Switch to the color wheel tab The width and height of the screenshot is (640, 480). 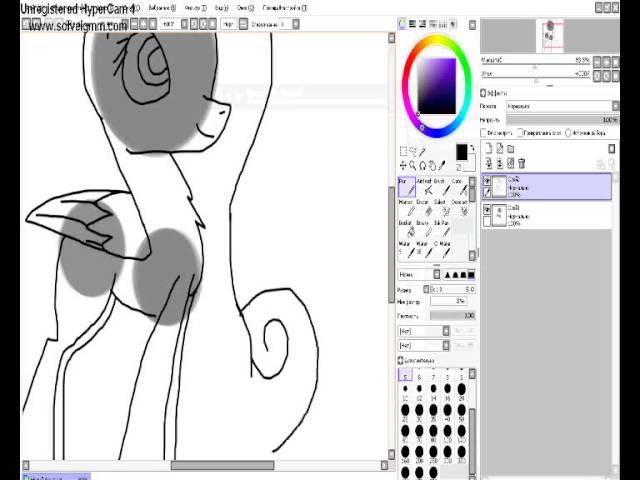402,24
